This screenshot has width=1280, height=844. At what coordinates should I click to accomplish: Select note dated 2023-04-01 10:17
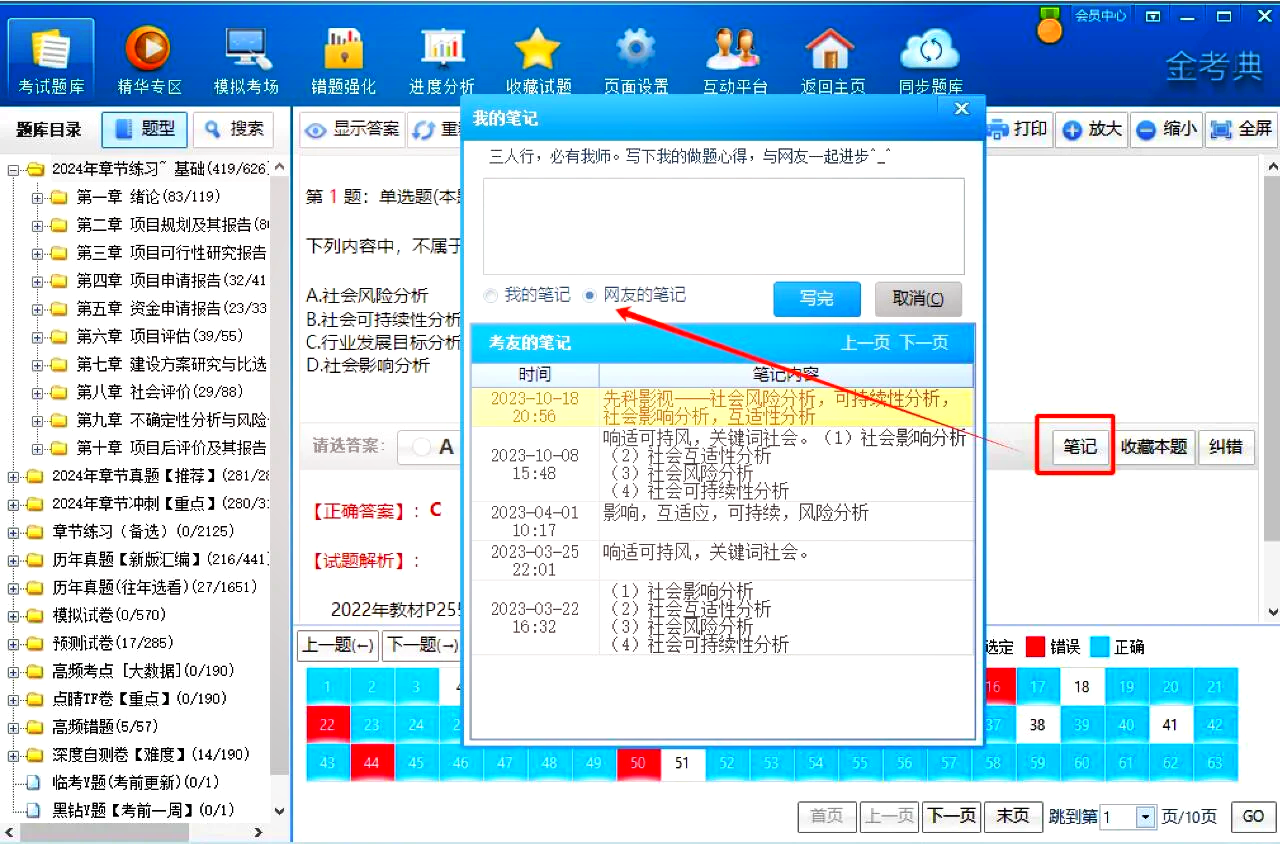click(722, 521)
